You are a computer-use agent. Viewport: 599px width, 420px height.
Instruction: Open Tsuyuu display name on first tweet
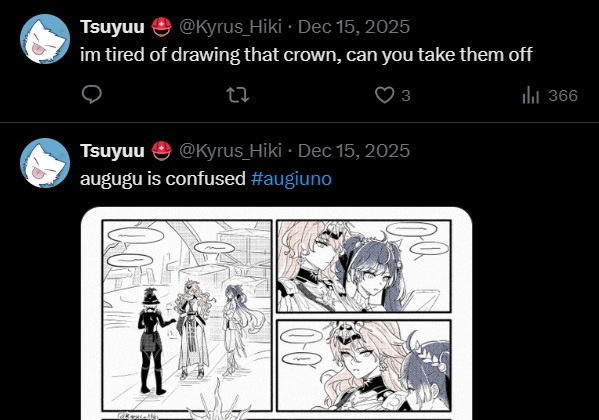(x=112, y=27)
